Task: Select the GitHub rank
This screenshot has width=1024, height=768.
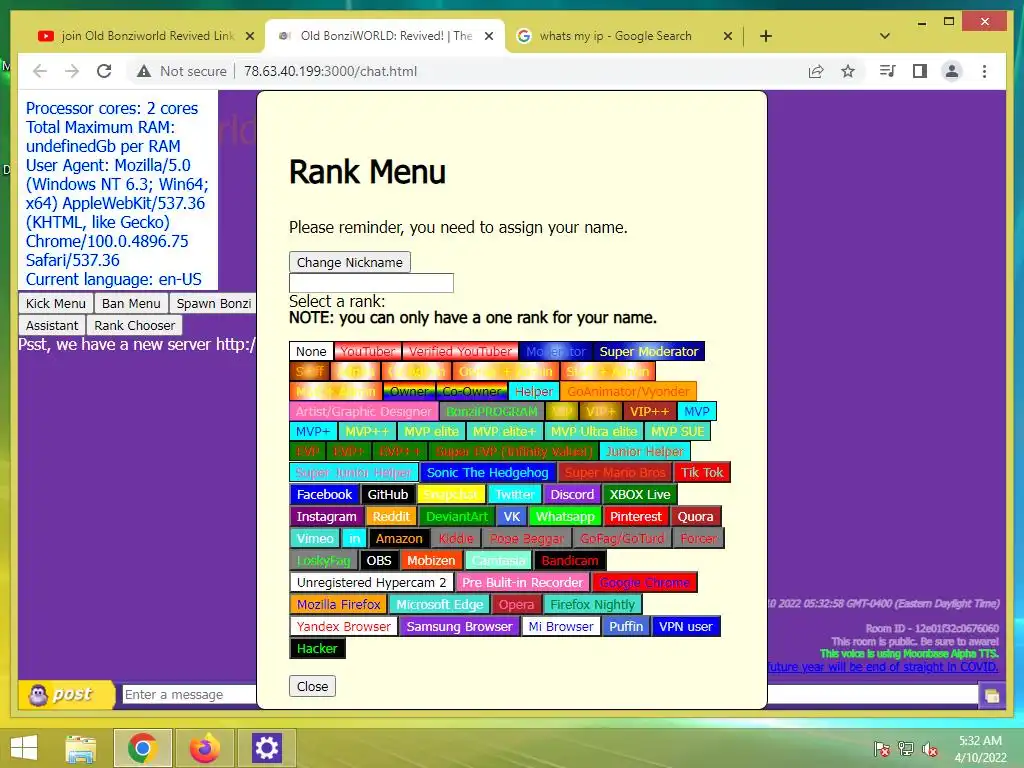Action: pos(388,494)
